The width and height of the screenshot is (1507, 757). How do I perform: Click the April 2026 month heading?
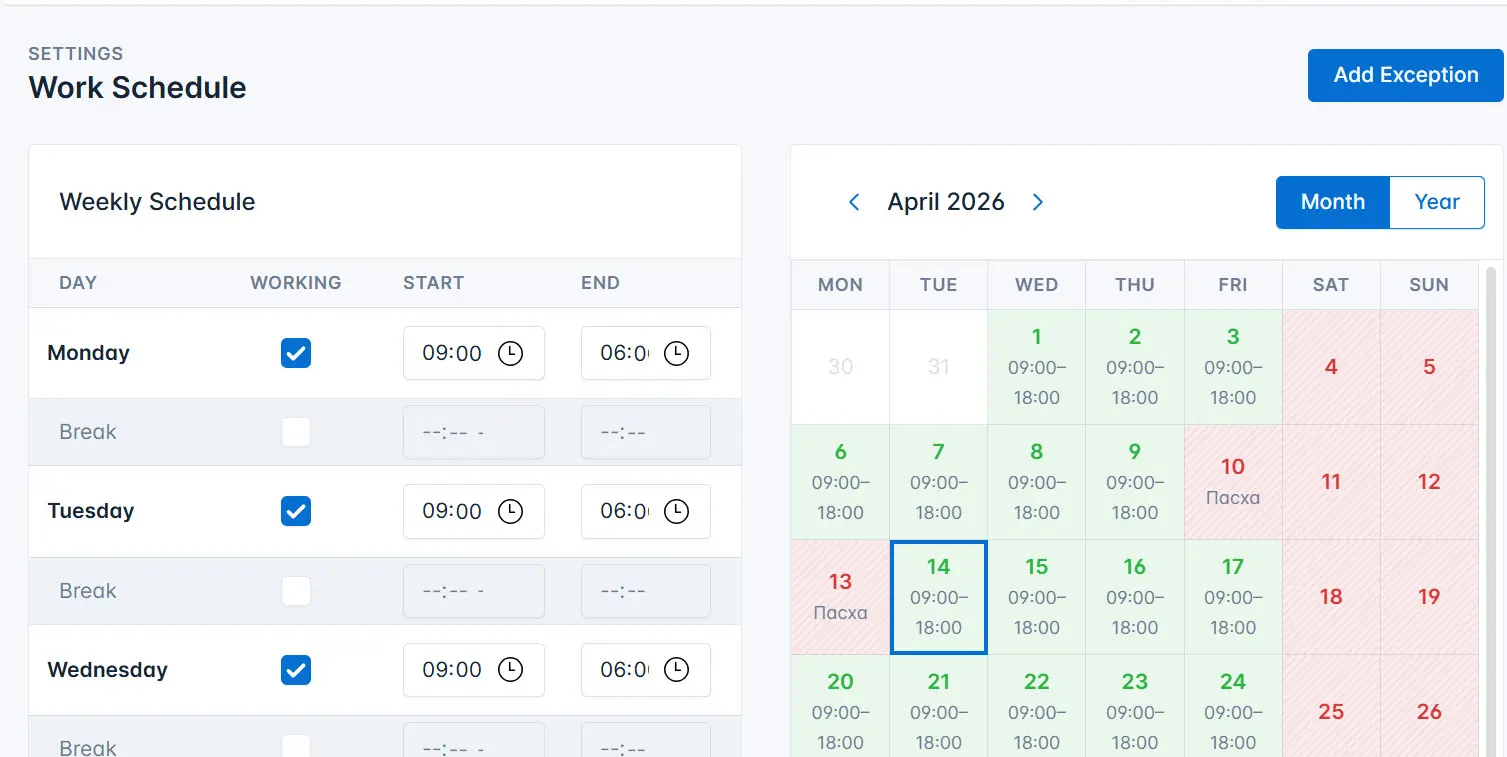click(x=945, y=202)
